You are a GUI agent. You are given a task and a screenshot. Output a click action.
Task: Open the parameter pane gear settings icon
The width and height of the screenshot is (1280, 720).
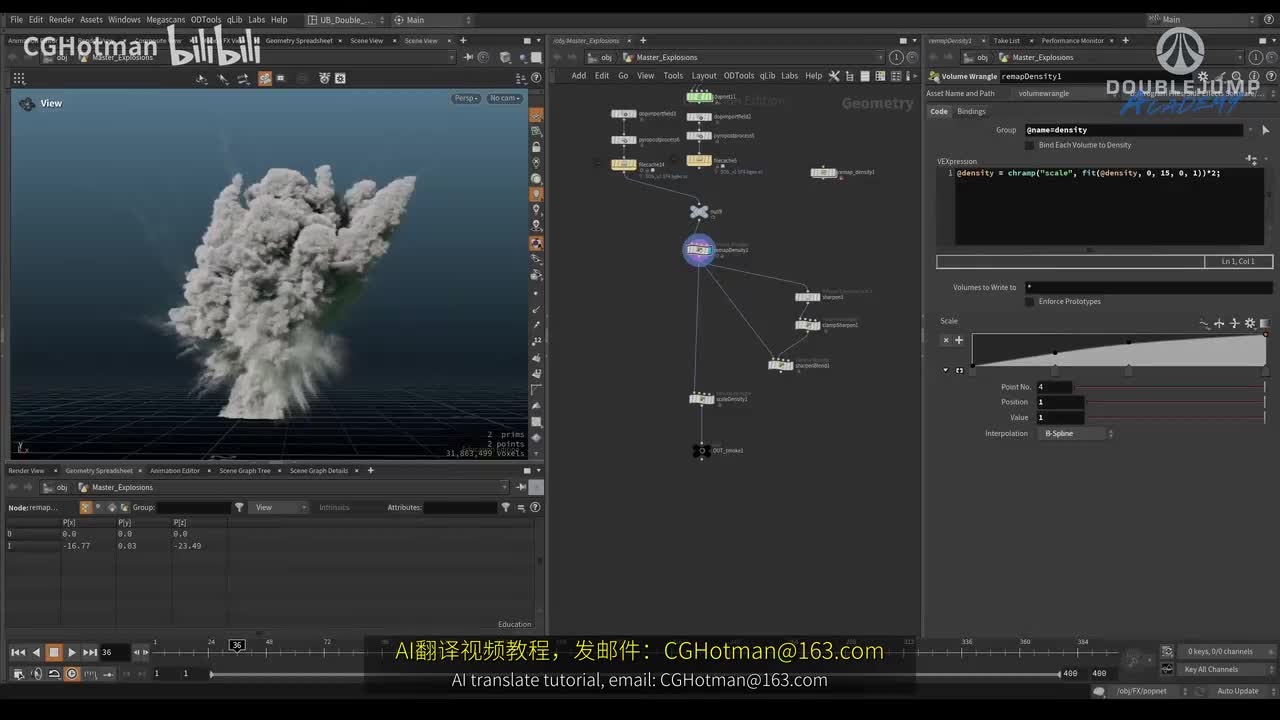(1202, 76)
